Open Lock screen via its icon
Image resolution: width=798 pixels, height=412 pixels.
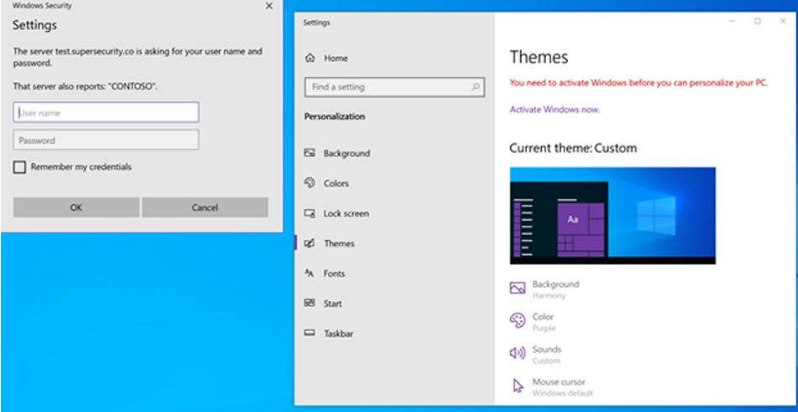coord(310,213)
